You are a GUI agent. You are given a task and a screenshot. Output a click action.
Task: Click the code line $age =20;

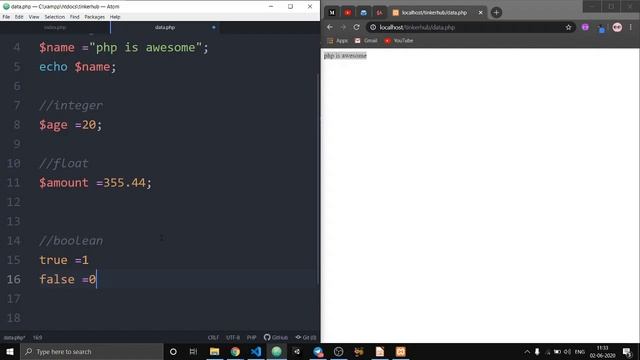(71, 124)
